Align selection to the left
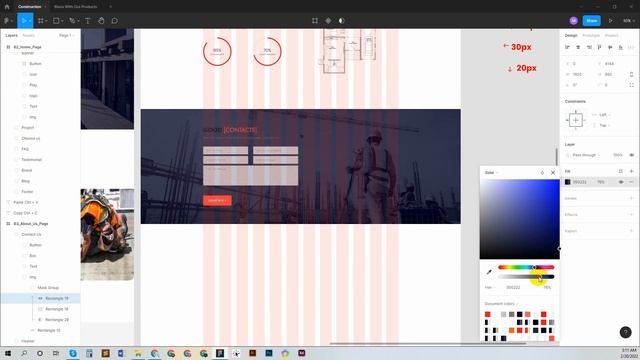The height and width of the screenshot is (360, 640). [567, 47]
